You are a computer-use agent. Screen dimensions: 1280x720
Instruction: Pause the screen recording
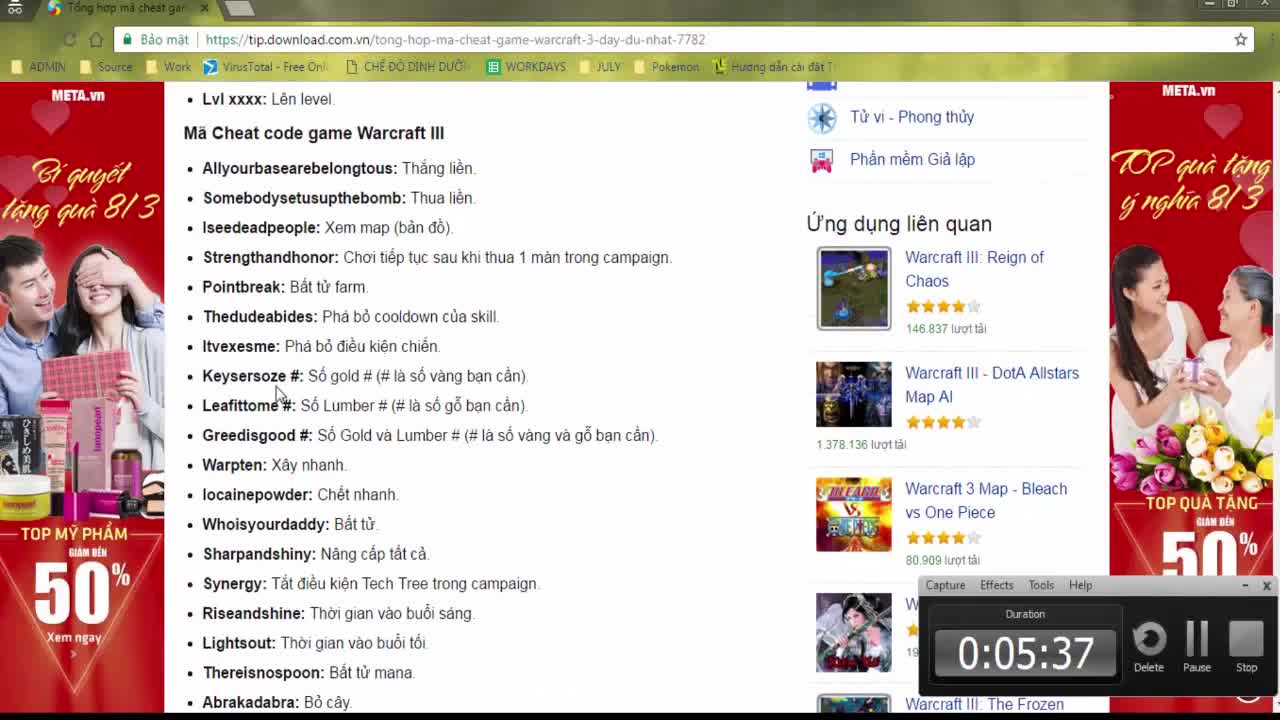coord(1197,646)
